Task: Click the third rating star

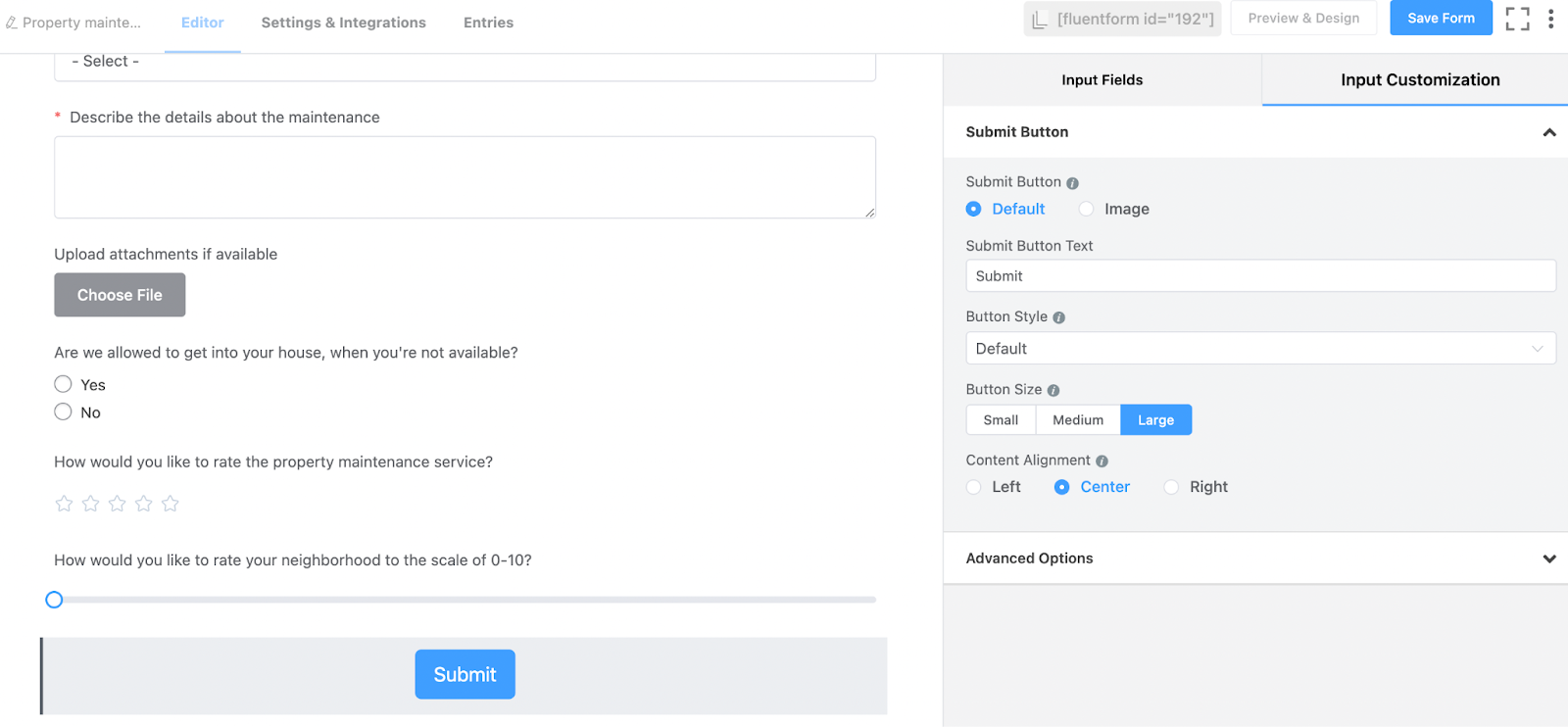Action: (118, 504)
